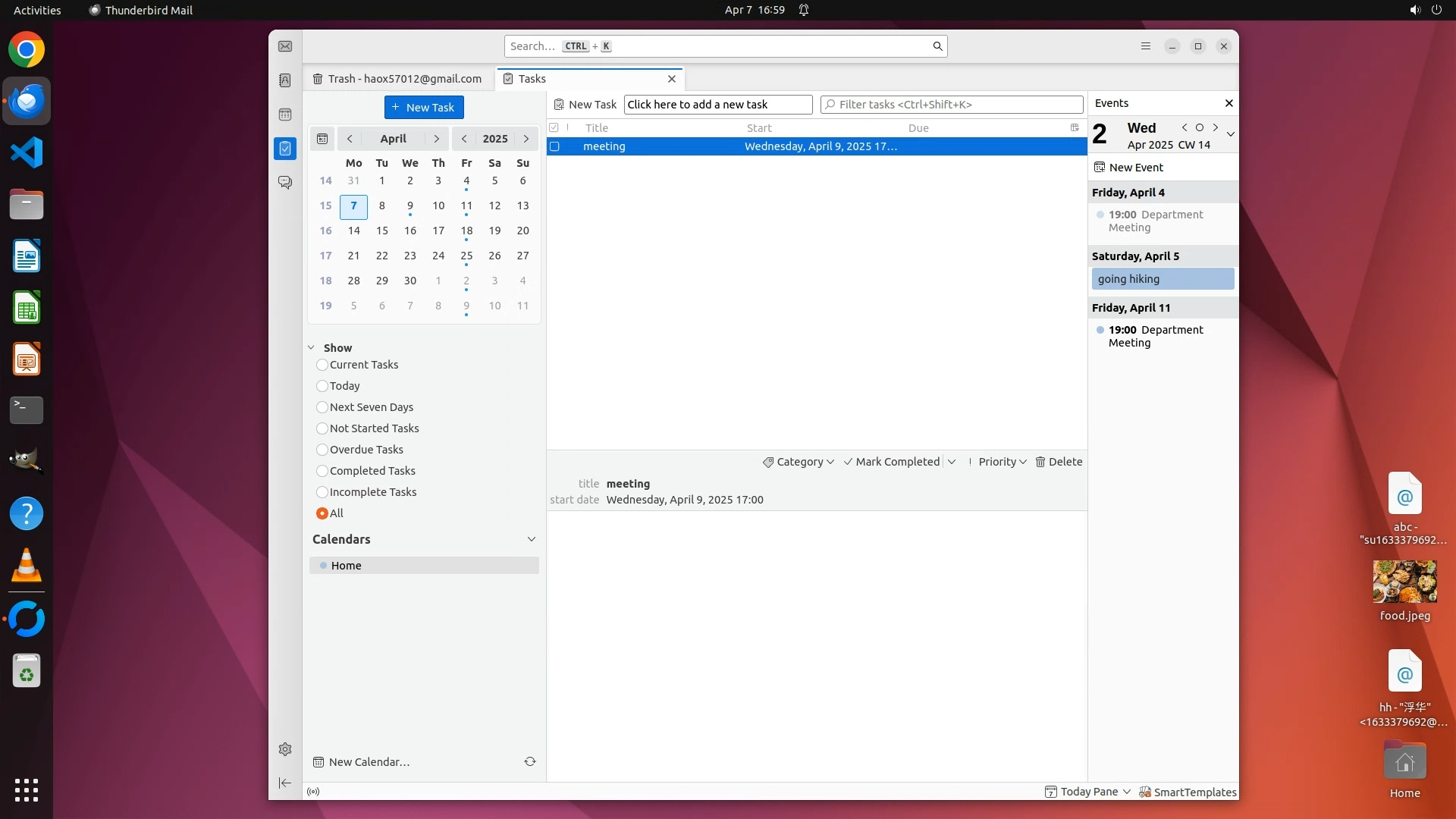This screenshot has height=819, width=1456.
Task: Collapse the spaces toolbar icon
Action: [x=285, y=783]
